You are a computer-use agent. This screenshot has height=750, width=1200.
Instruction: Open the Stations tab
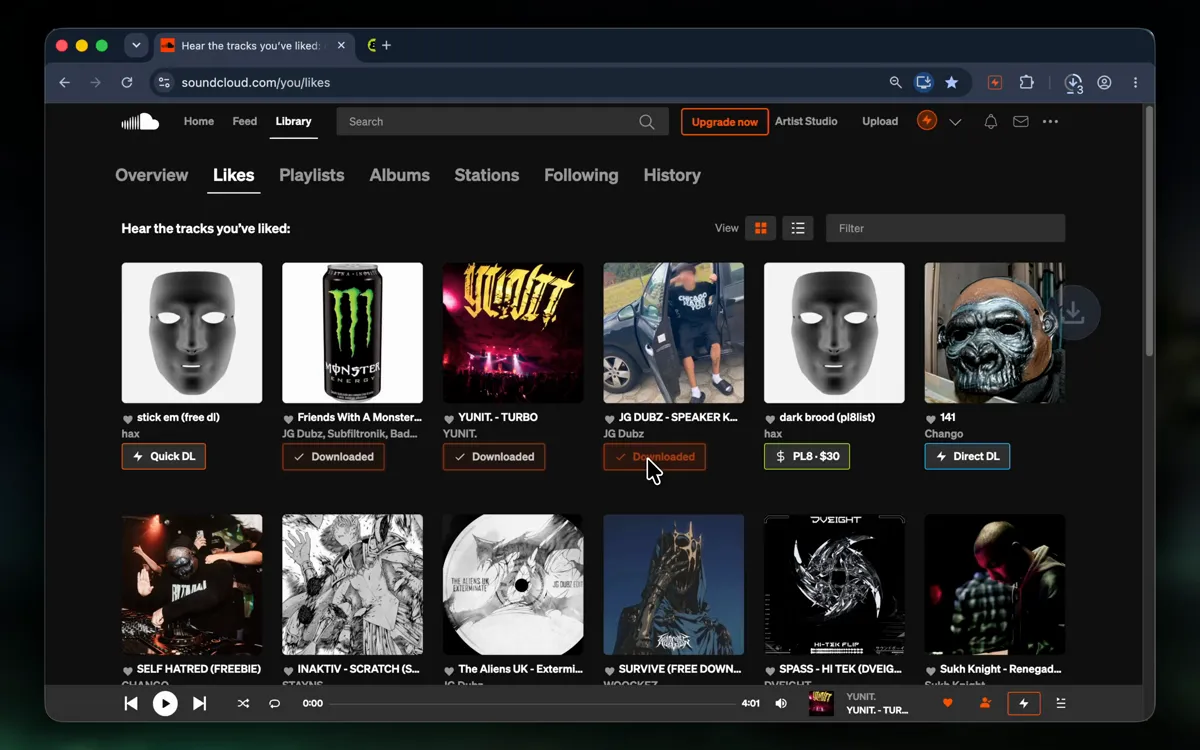click(487, 175)
